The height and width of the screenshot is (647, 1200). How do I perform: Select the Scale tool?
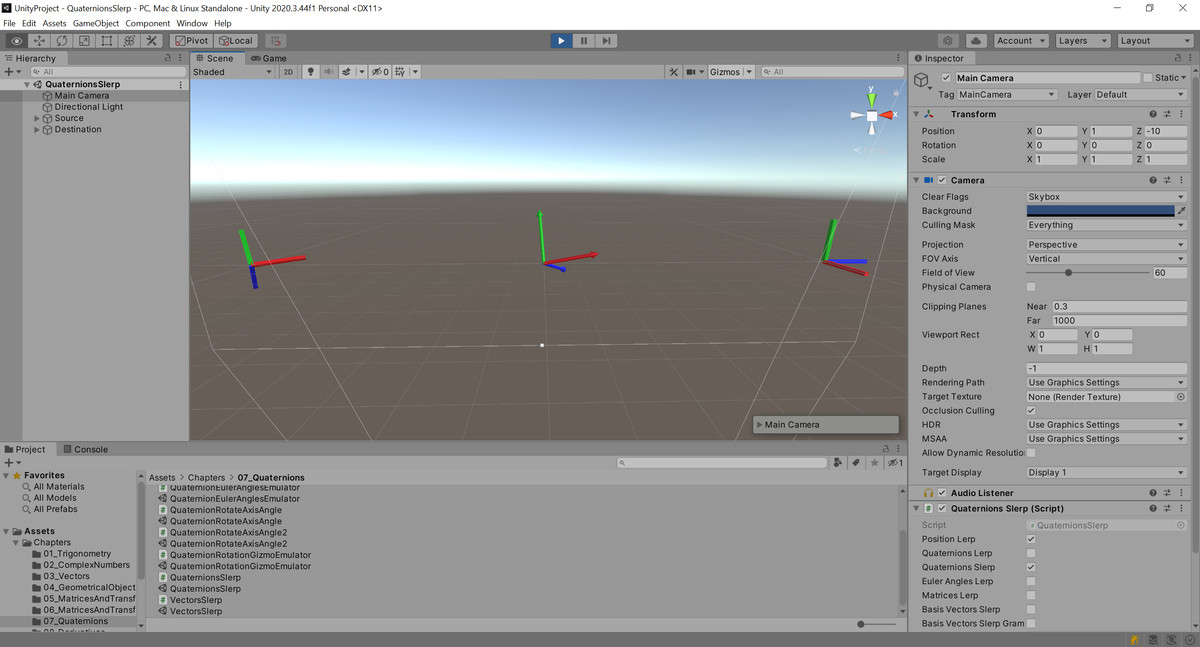coord(84,41)
